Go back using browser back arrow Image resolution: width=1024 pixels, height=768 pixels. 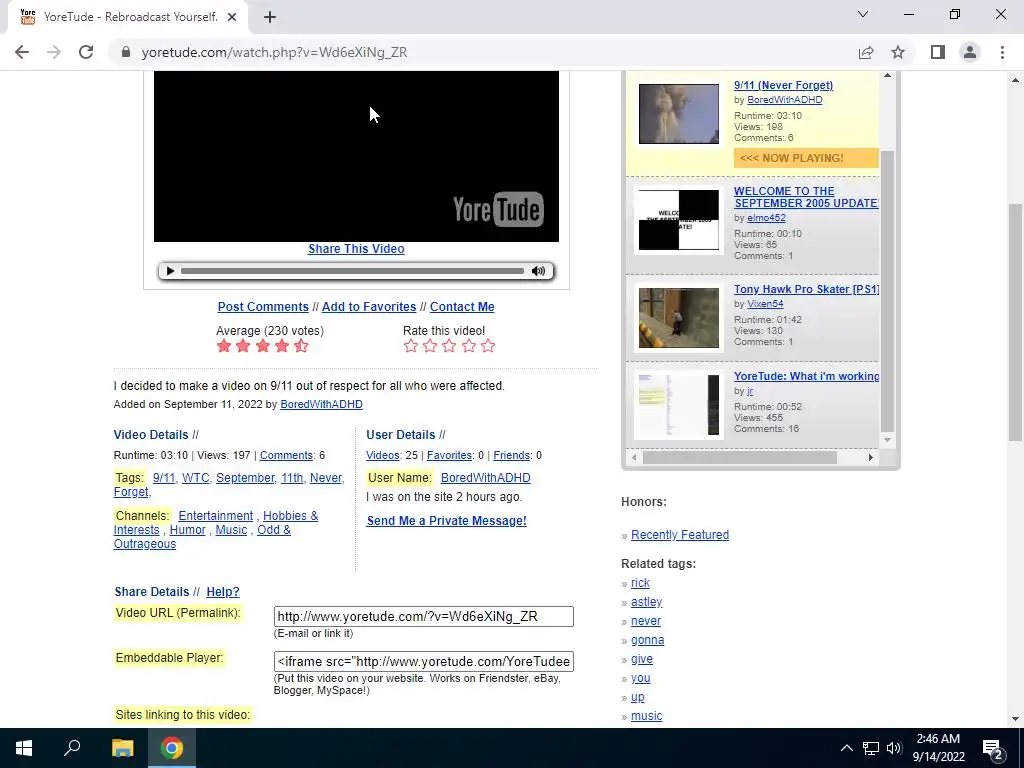click(x=22, y=52)
